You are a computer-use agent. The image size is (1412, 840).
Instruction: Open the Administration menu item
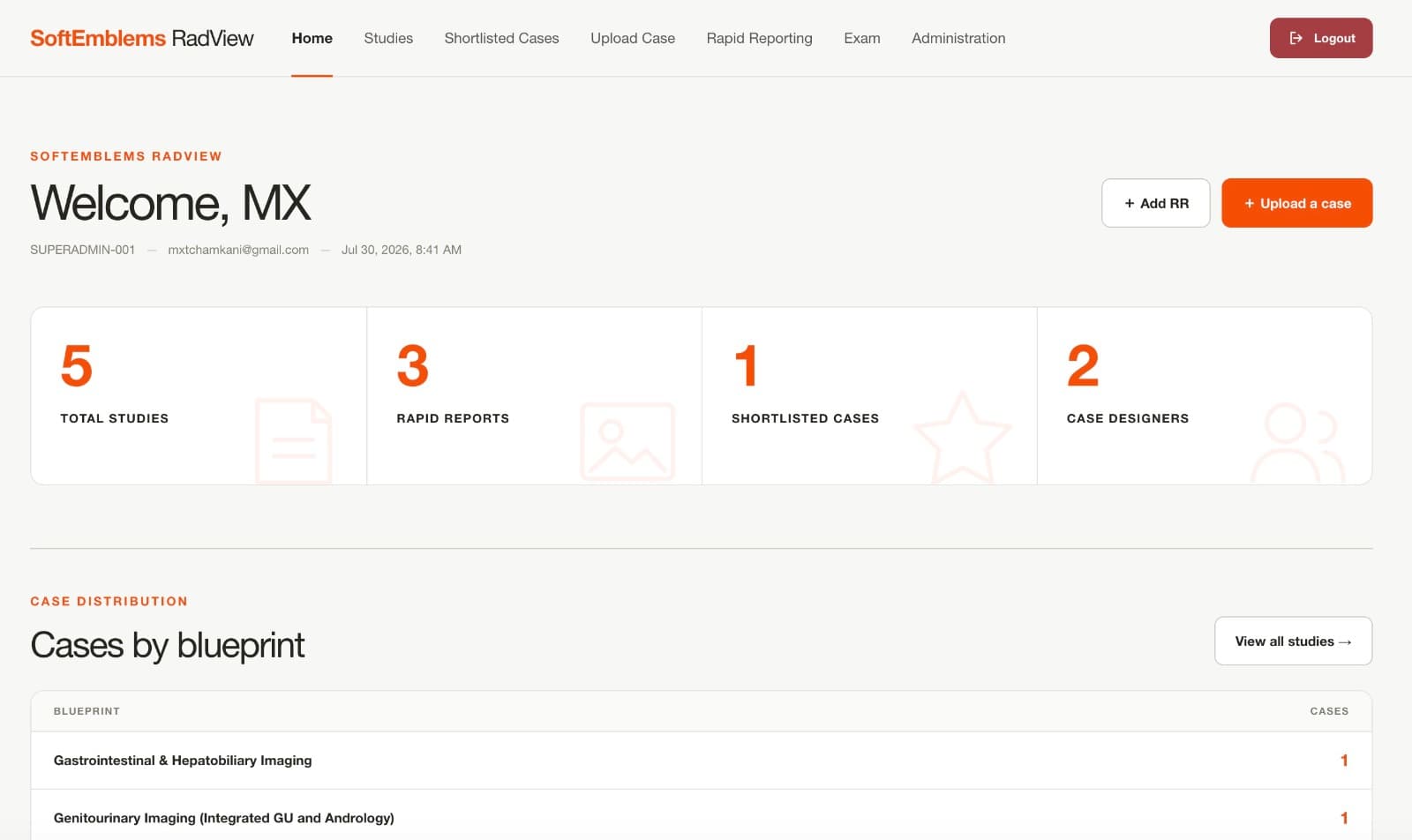958,38
